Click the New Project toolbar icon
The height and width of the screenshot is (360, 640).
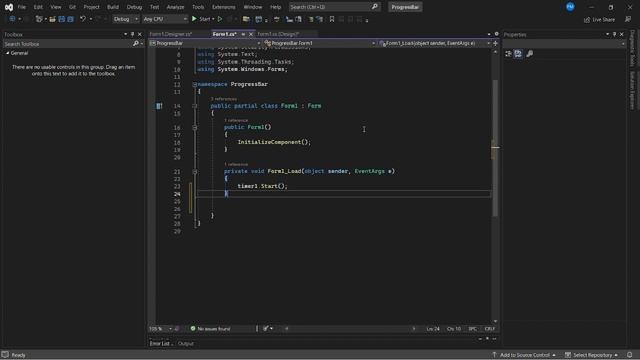tap(39, 19)
